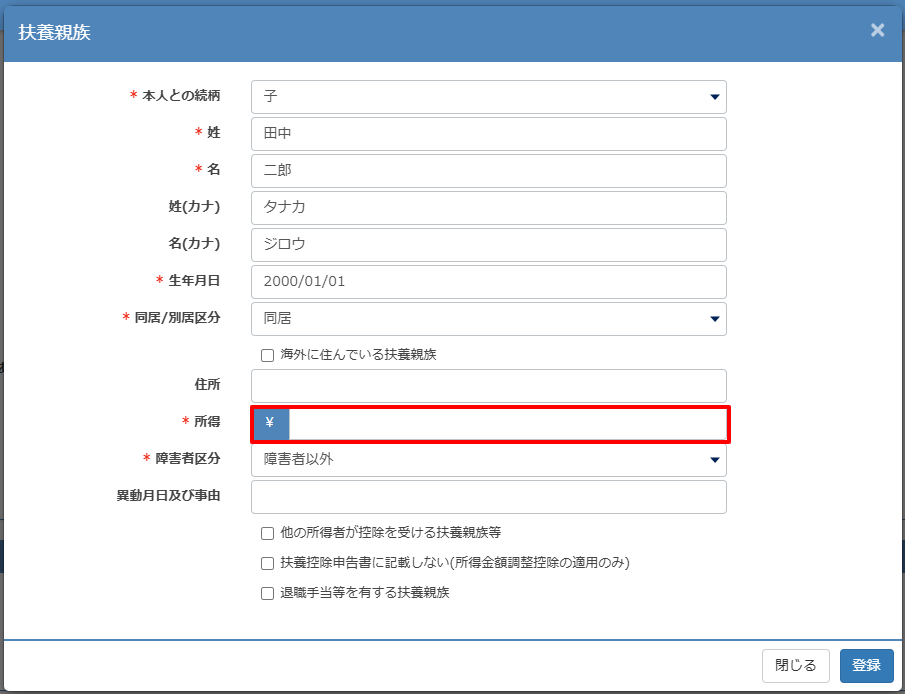This screenshot has height=694, width=905.
Task: Click the 名 field containing 二郎
Action: point(488,171)
